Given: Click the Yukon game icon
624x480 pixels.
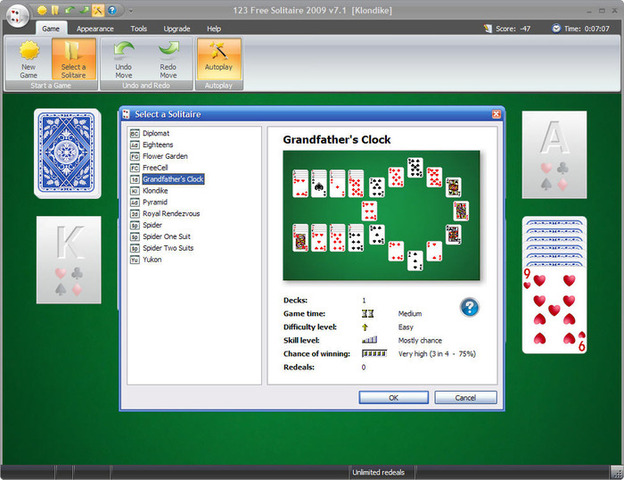Looking at the screenshot, I should (135, 260).
